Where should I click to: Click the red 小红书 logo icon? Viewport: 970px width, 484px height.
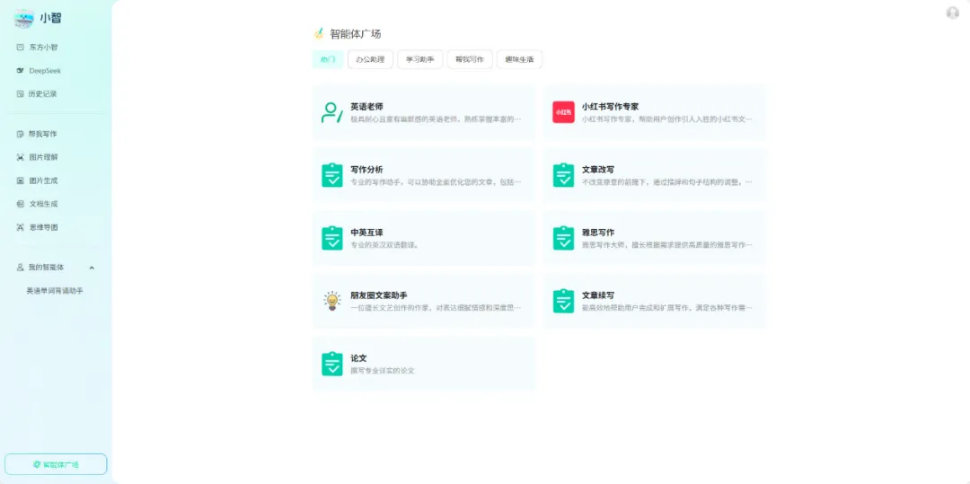[x=563, y=112]
